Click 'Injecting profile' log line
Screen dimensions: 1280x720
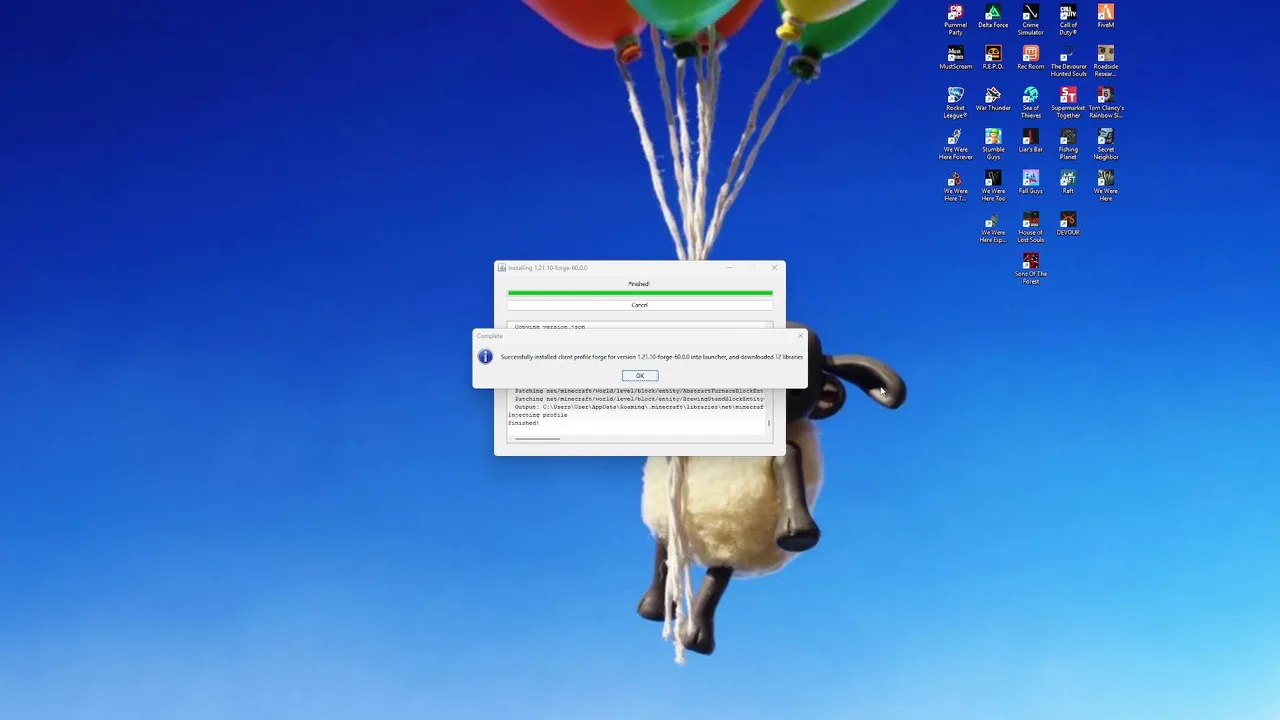538,415
